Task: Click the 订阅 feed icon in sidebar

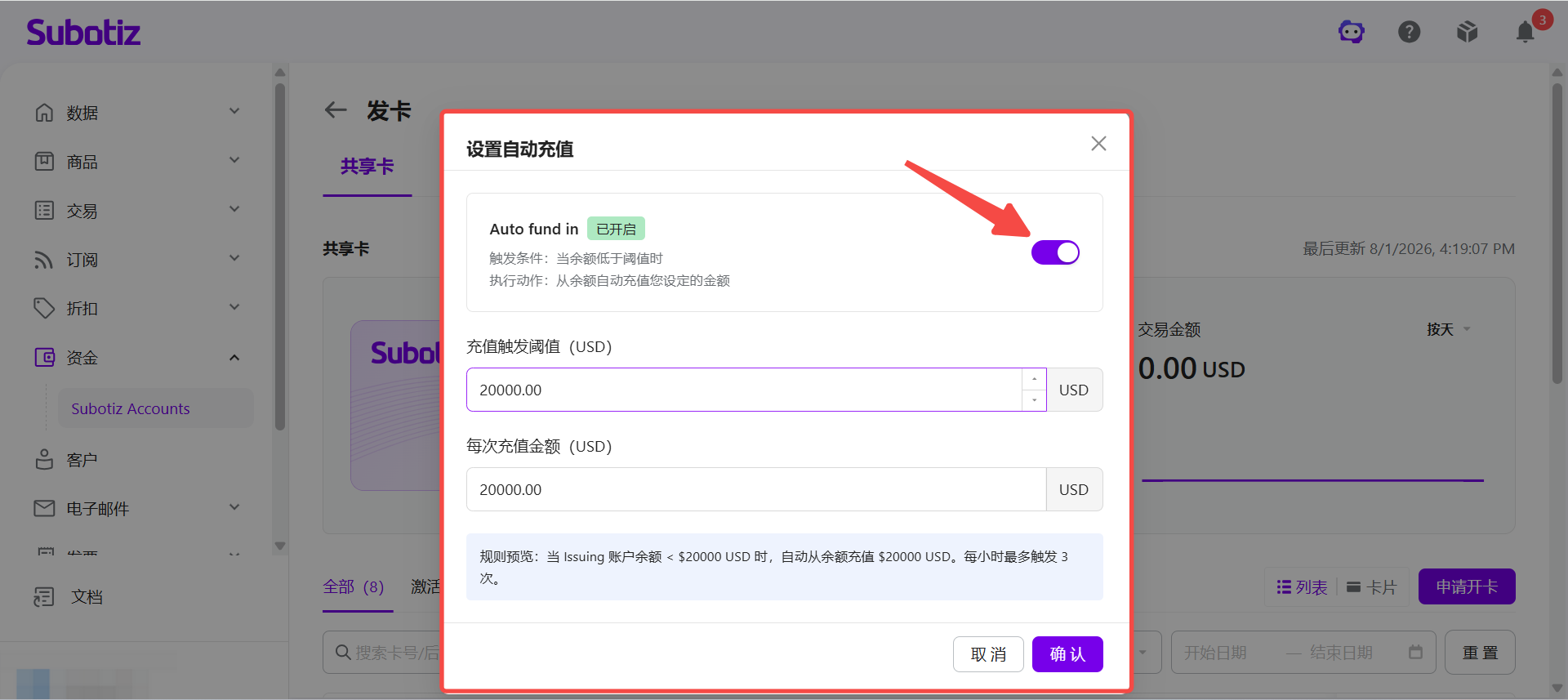Action: (44, 259)
